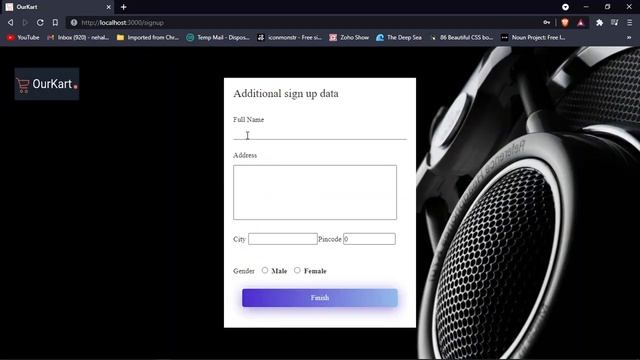640x360 pixels.
Task: Click the OurKart logo
Action: tap(47, 84)
